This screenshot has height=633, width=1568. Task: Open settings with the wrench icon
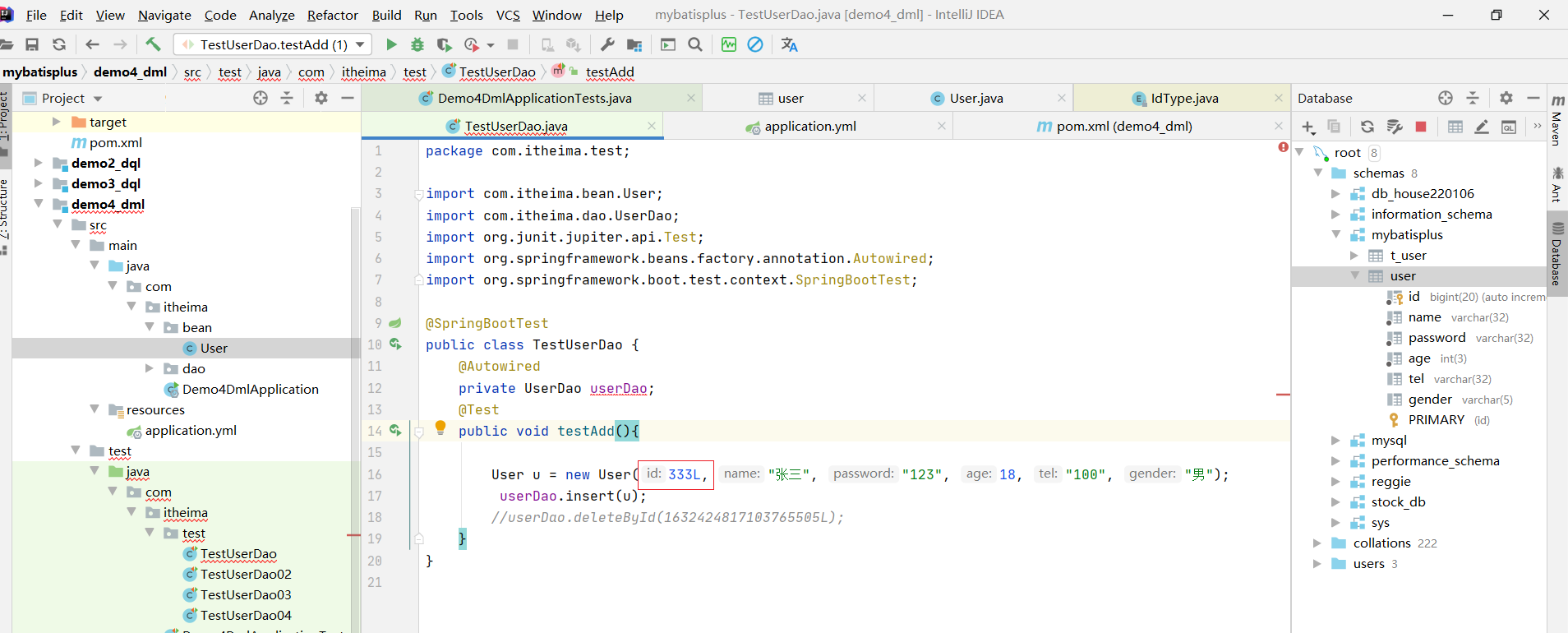tap(608, 44)
